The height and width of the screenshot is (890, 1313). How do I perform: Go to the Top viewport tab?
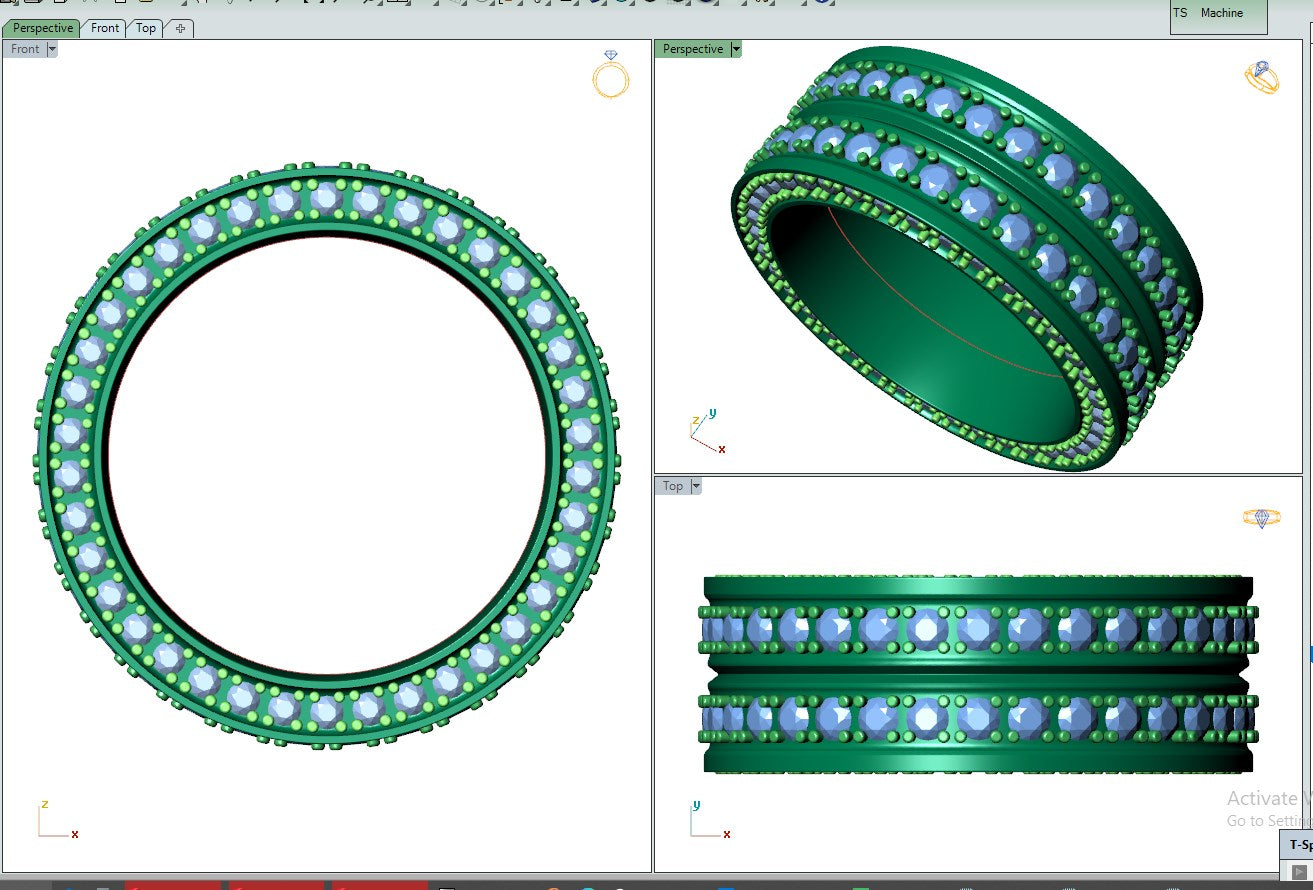146,28
